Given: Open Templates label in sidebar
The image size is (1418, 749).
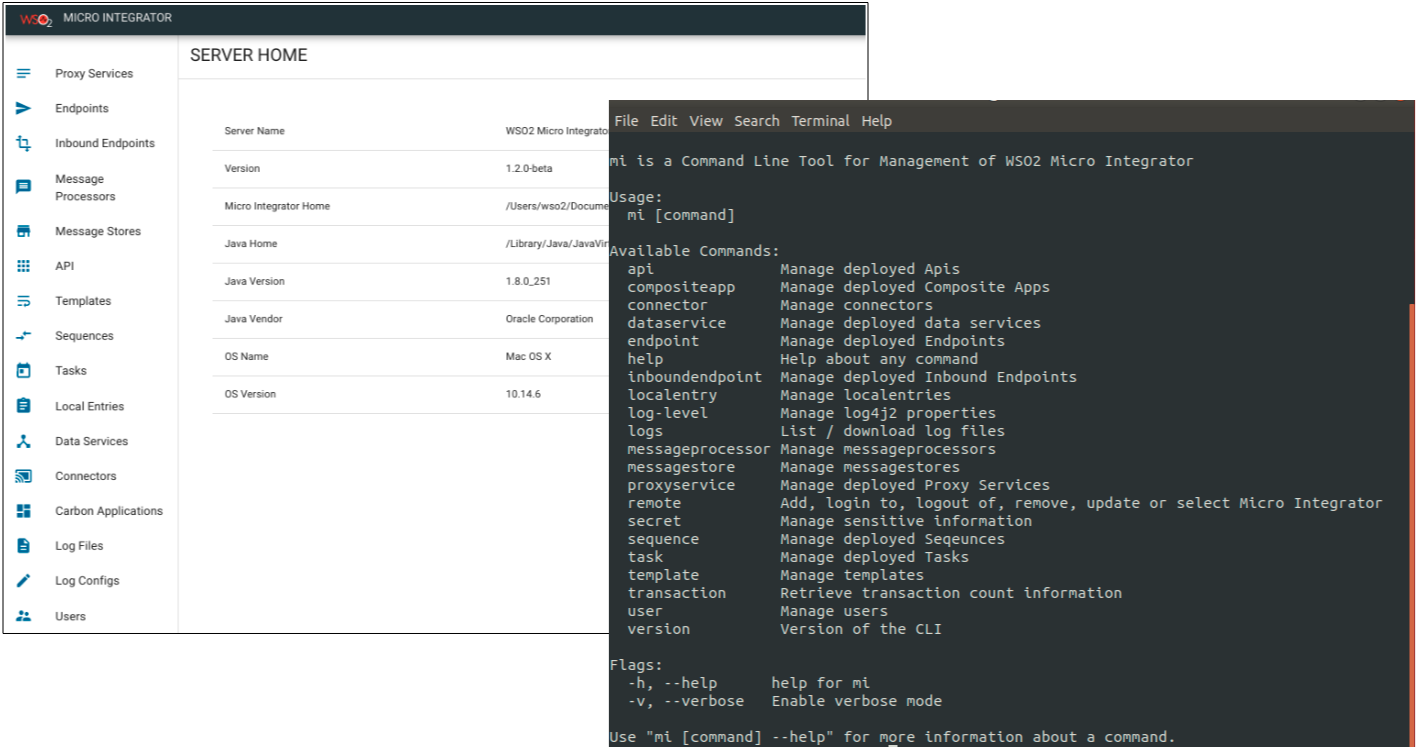Looking at the screenshot, I should pos(83,301).
